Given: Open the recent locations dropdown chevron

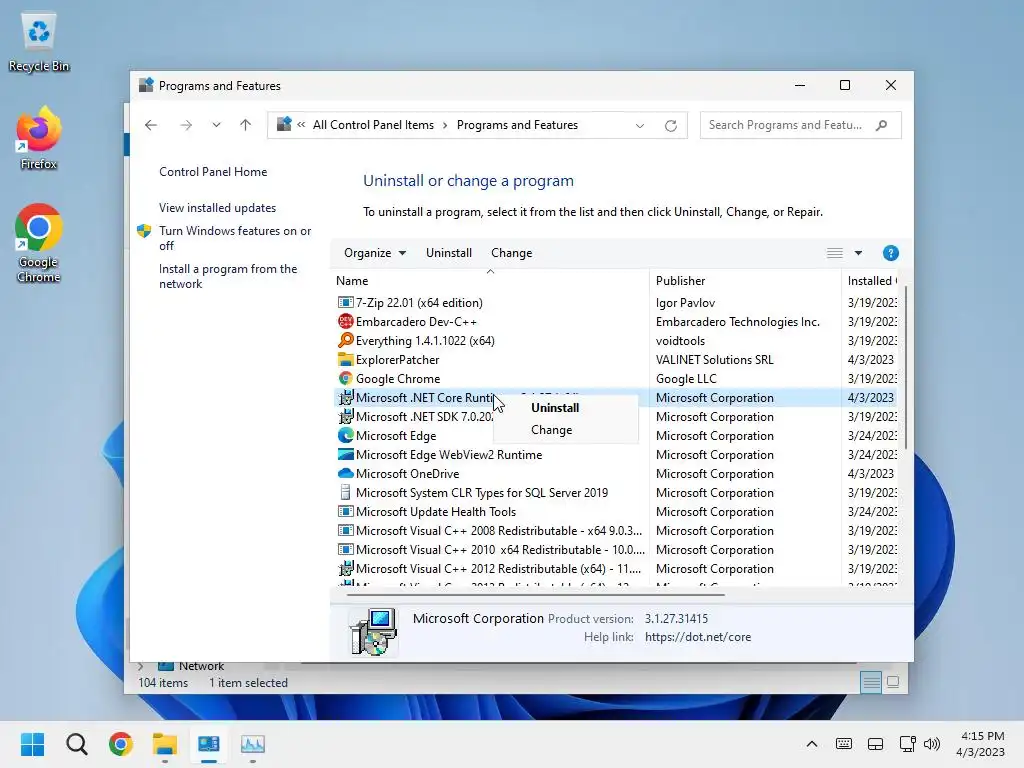Looking at the screenshot, I should 216,125.
